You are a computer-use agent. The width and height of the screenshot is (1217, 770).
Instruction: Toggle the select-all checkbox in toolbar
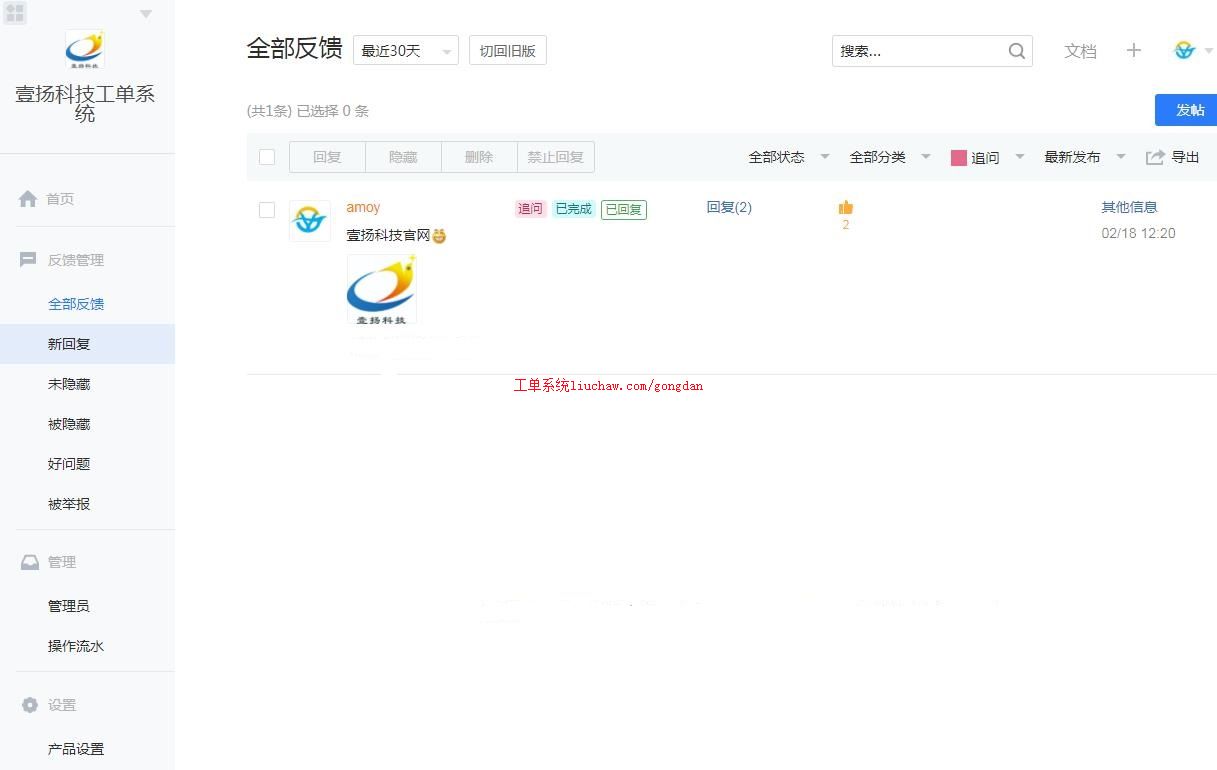pos(267,157)
